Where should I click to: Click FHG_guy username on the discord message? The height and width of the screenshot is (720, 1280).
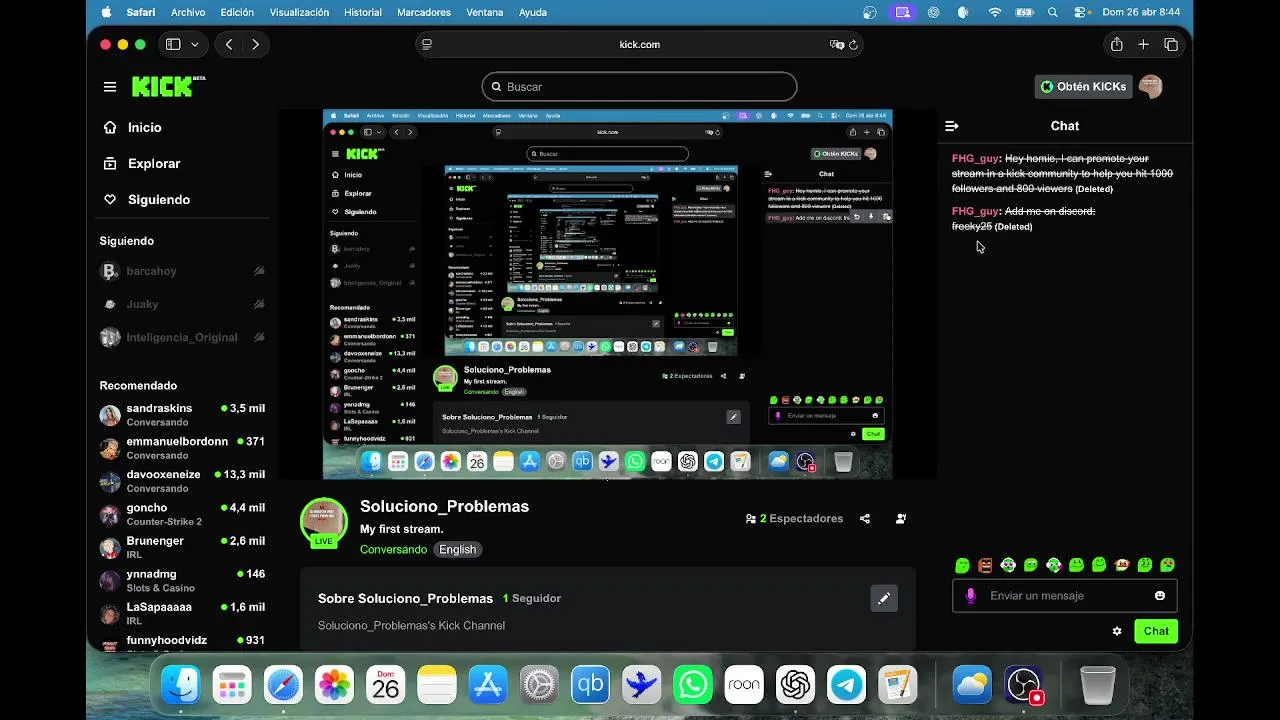tap(975, 211)
